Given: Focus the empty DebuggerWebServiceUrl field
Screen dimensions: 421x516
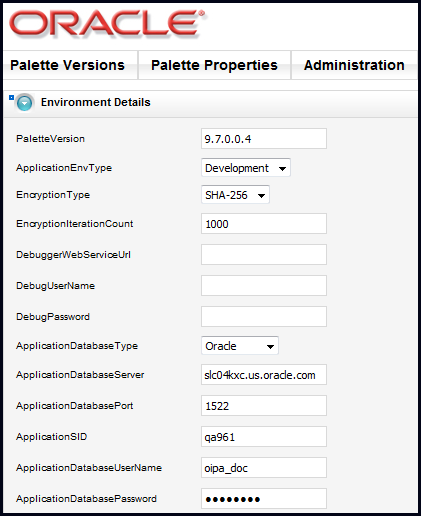Looking at the screenshot, I should [264, 255].
